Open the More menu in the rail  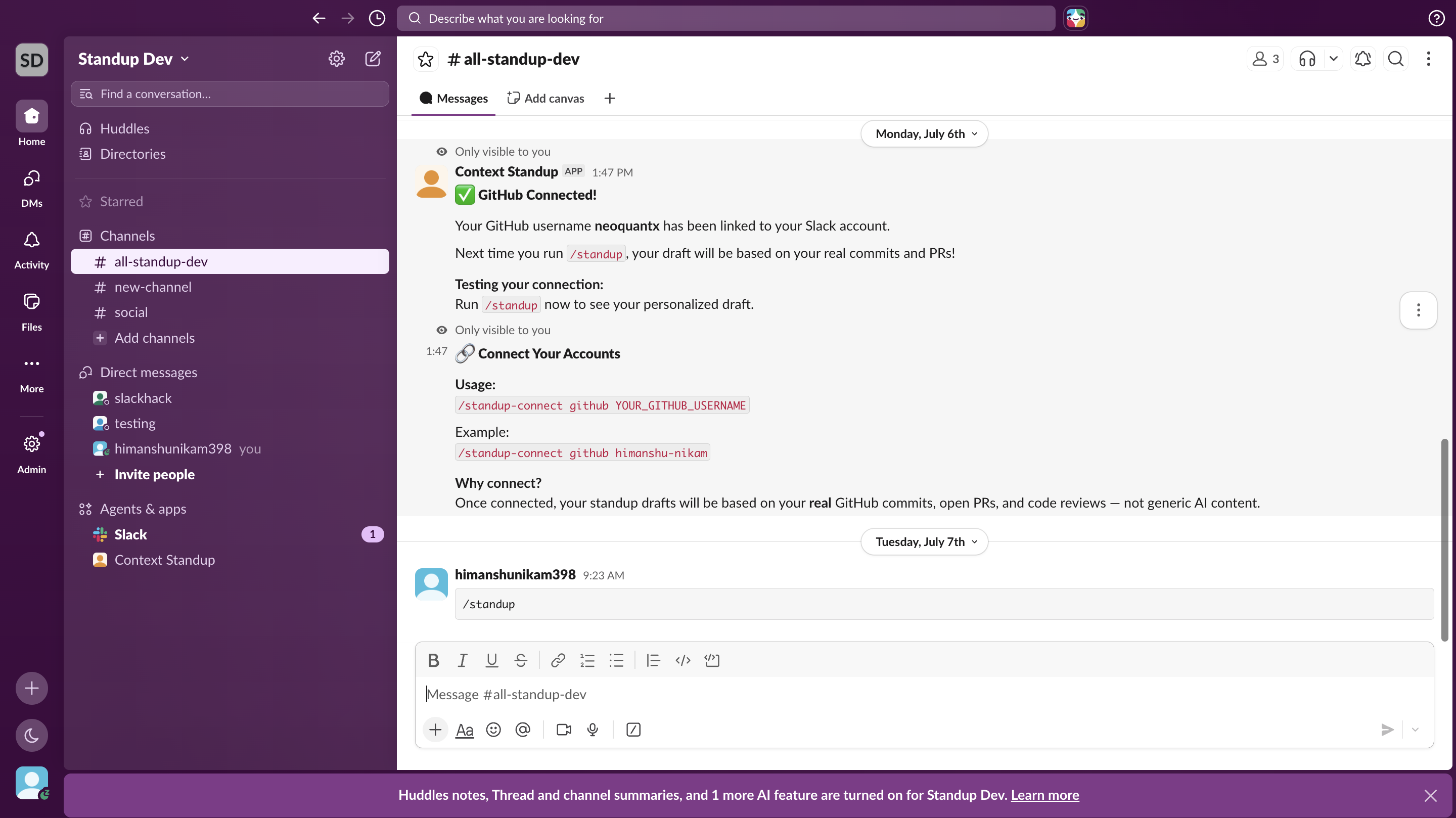(x=32, y=374)
